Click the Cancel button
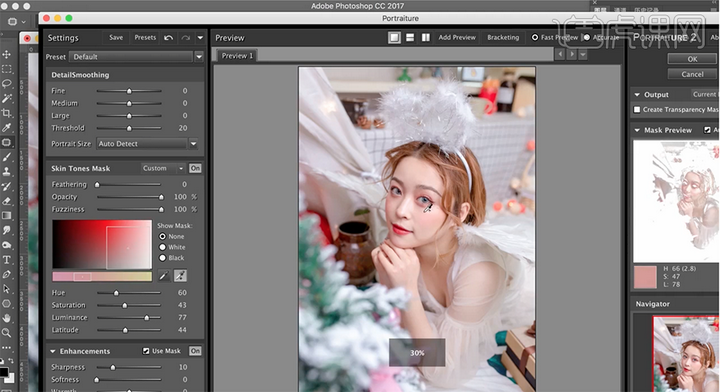The height and width of the screenshot is (392, 720). coord(692,74)
